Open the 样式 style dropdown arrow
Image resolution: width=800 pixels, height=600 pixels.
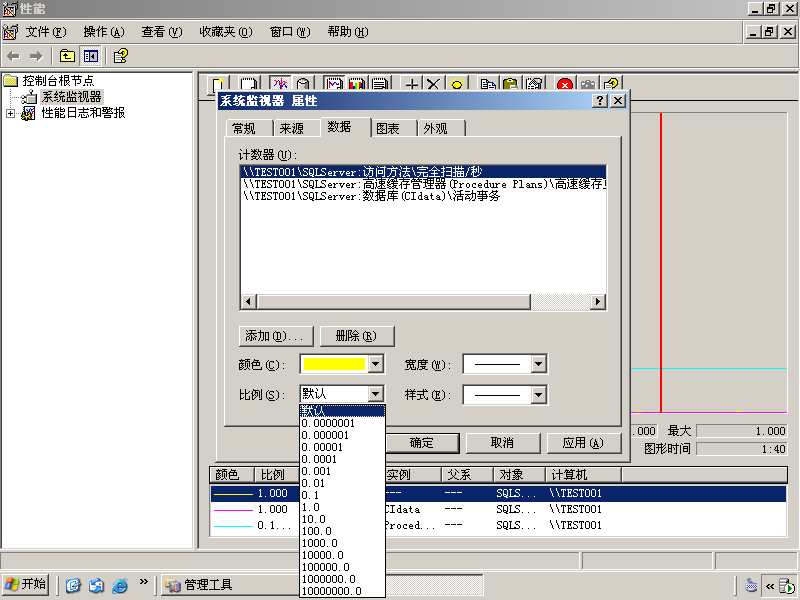(539, 394)
